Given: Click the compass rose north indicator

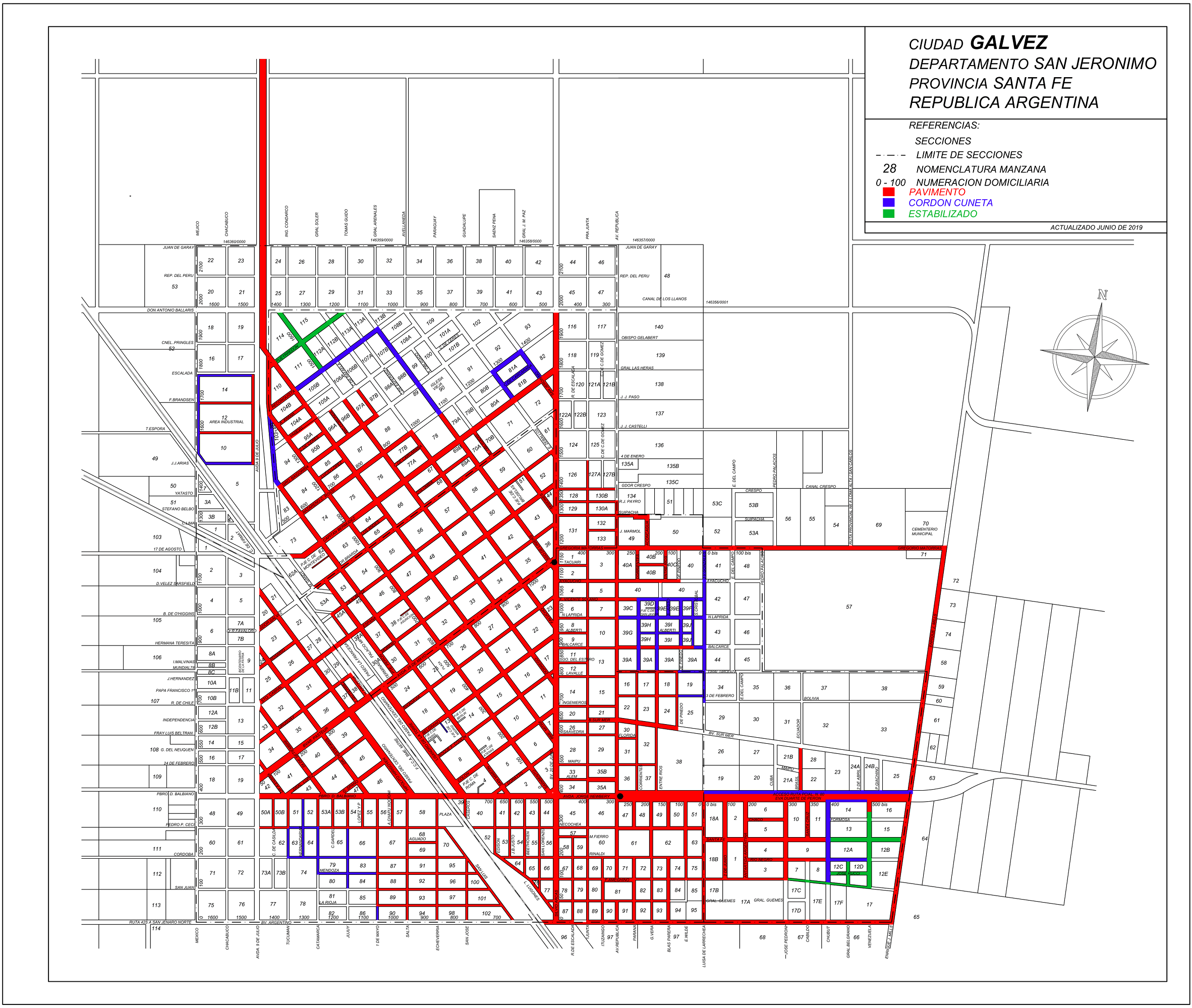Looking at the screenshot, I should tap(1102, 295).
